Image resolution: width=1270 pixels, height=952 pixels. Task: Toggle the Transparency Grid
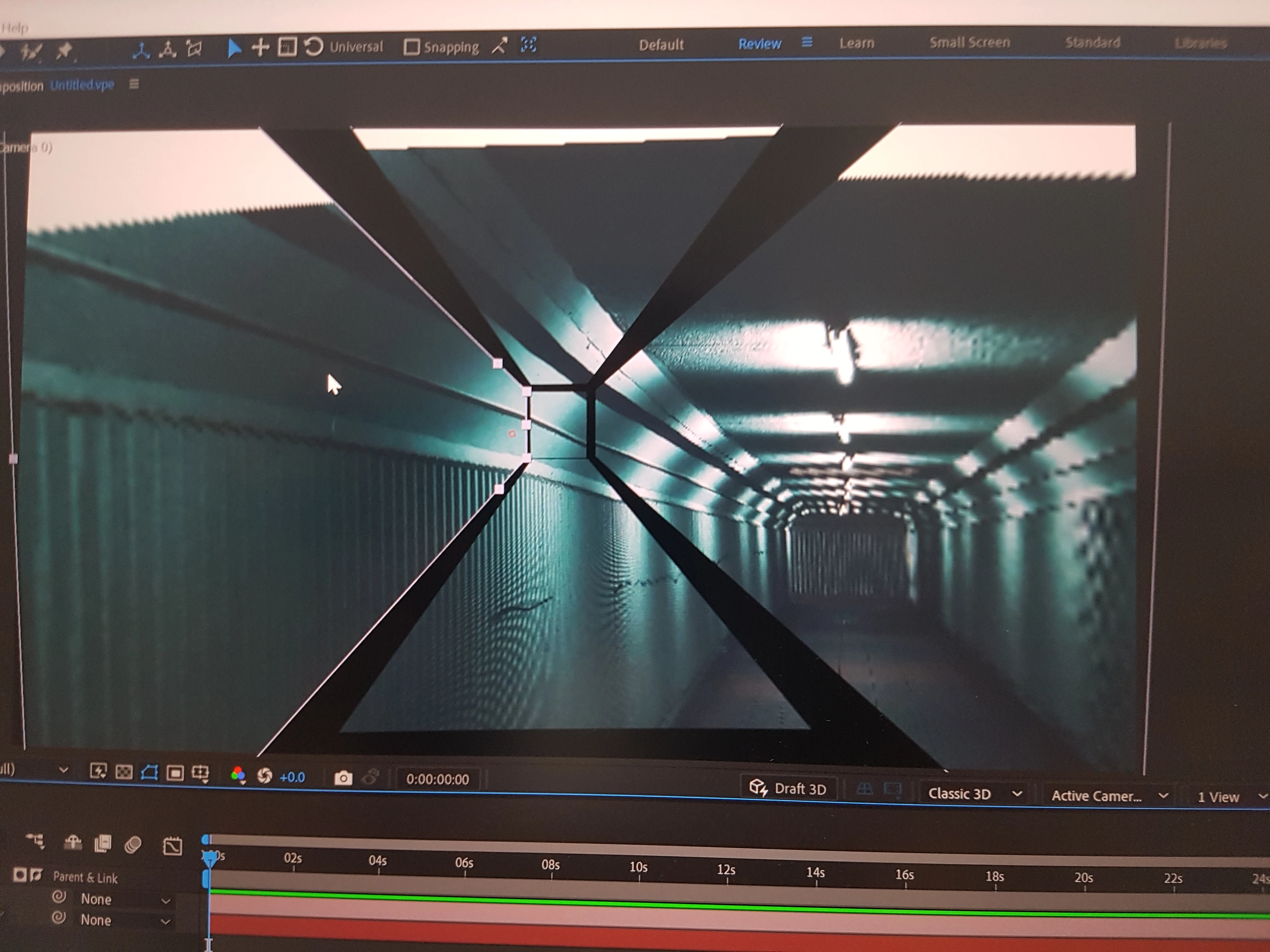124,772
